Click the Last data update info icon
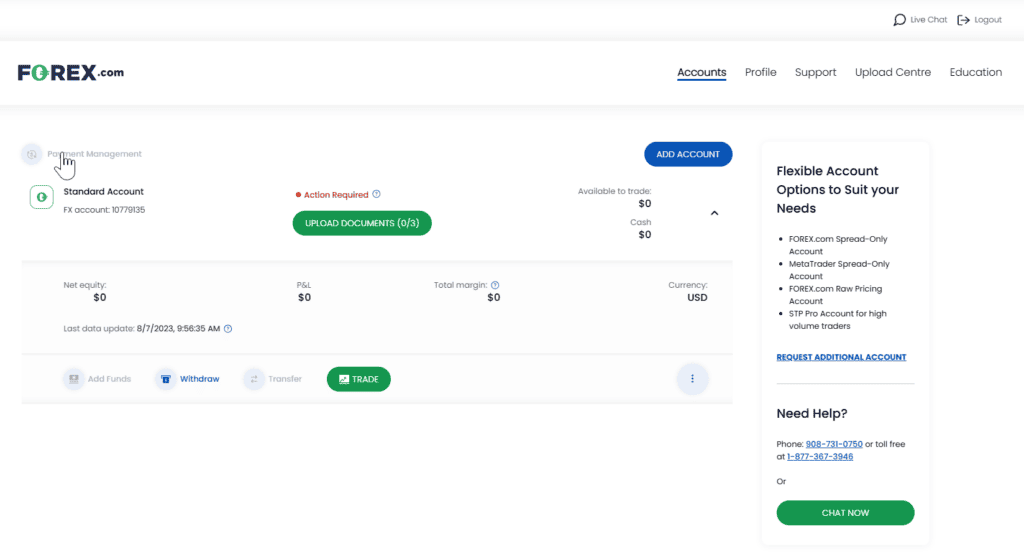Viewport: 1024px width, 552px height. pos(228,329)
